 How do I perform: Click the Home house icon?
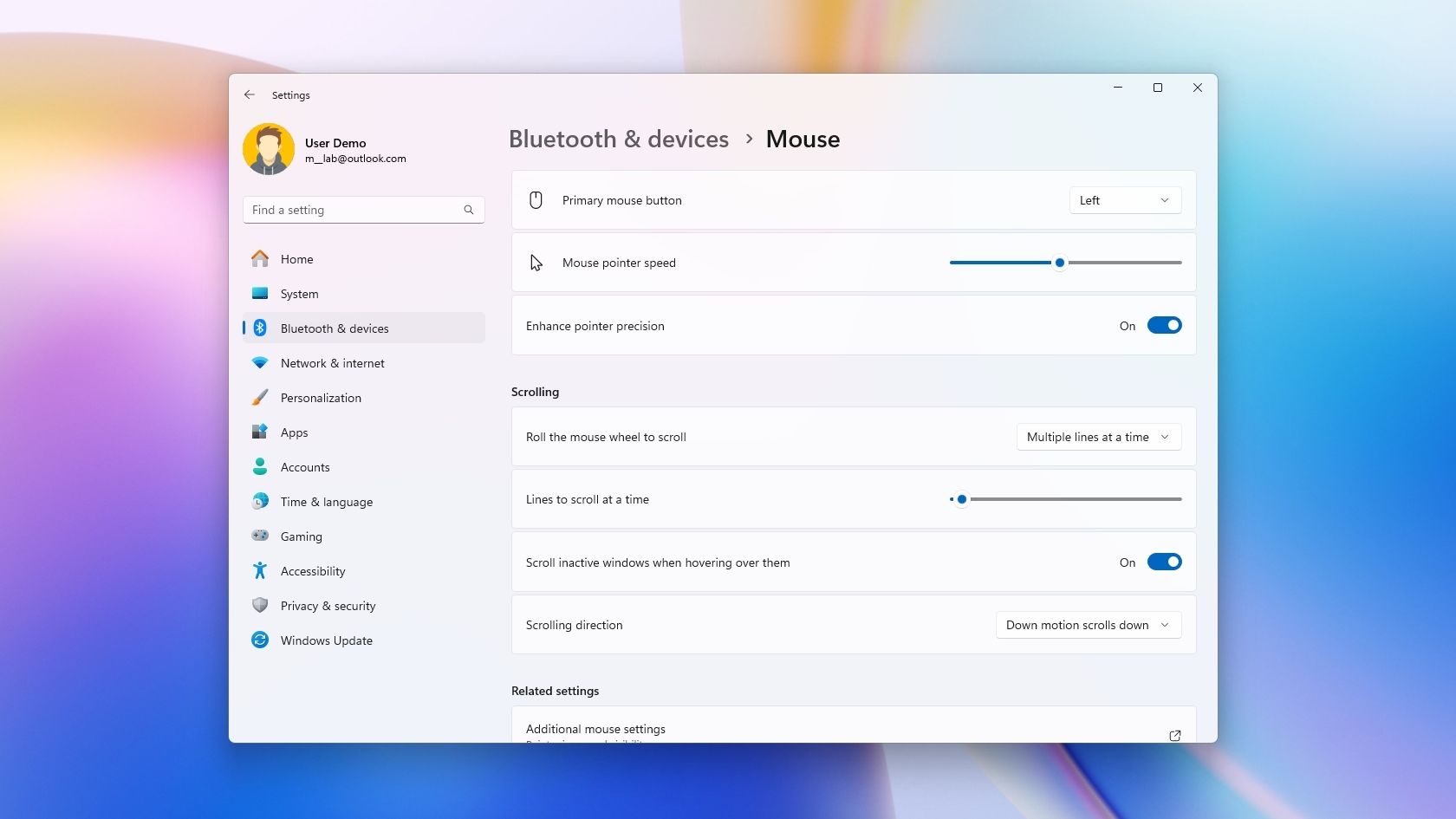point(260,259)
